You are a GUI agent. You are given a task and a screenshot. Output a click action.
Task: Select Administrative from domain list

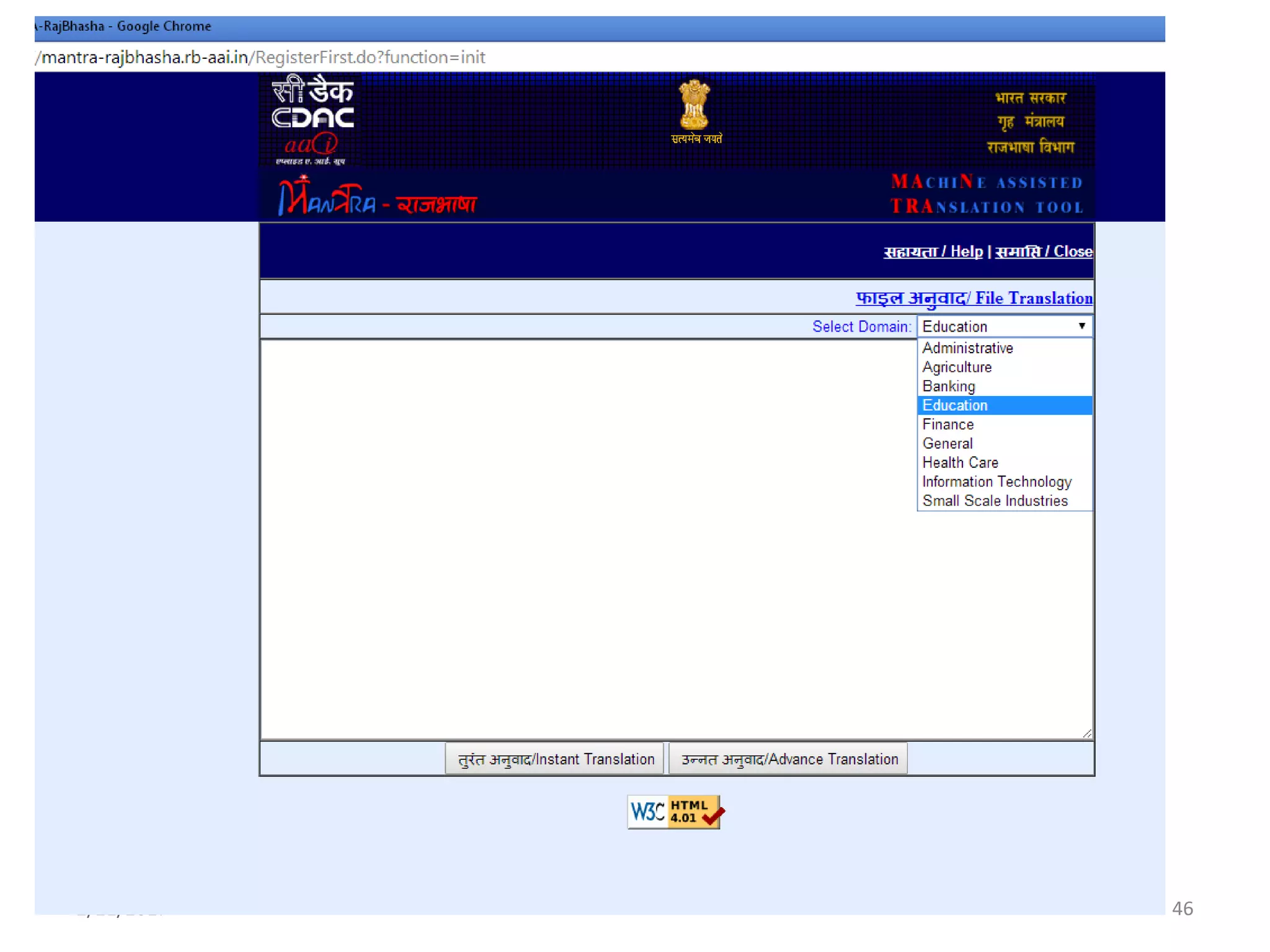coord(967,348)
